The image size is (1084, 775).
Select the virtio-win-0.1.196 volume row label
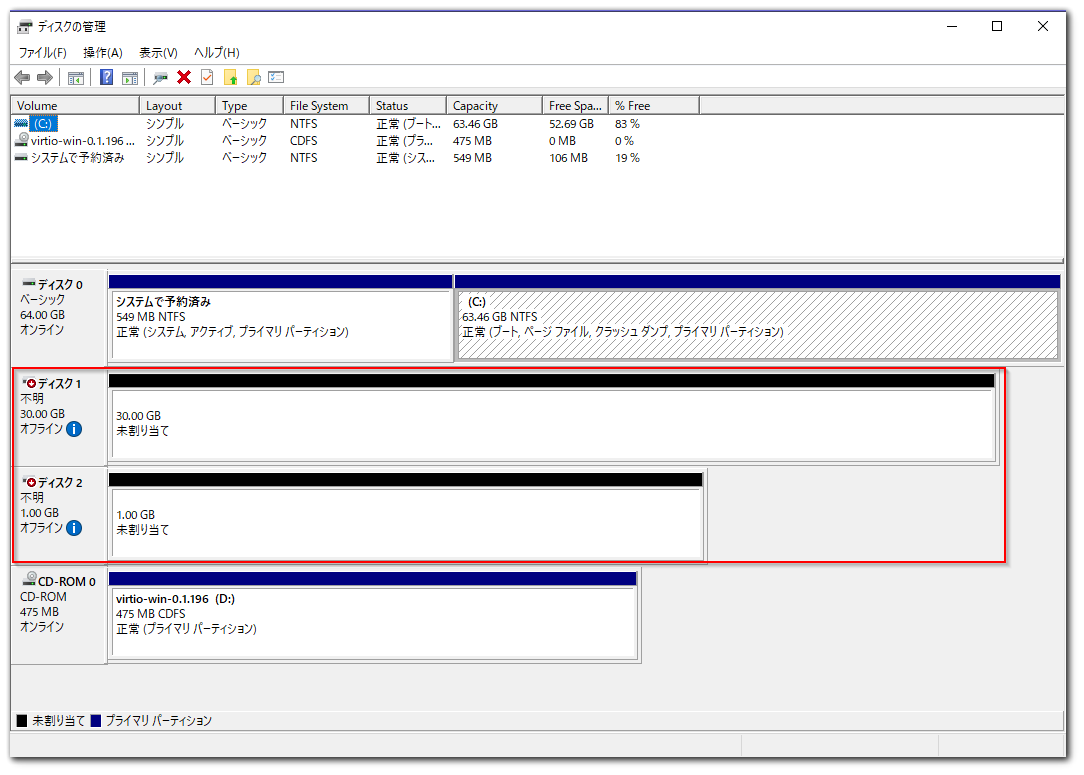coord(82,141)
